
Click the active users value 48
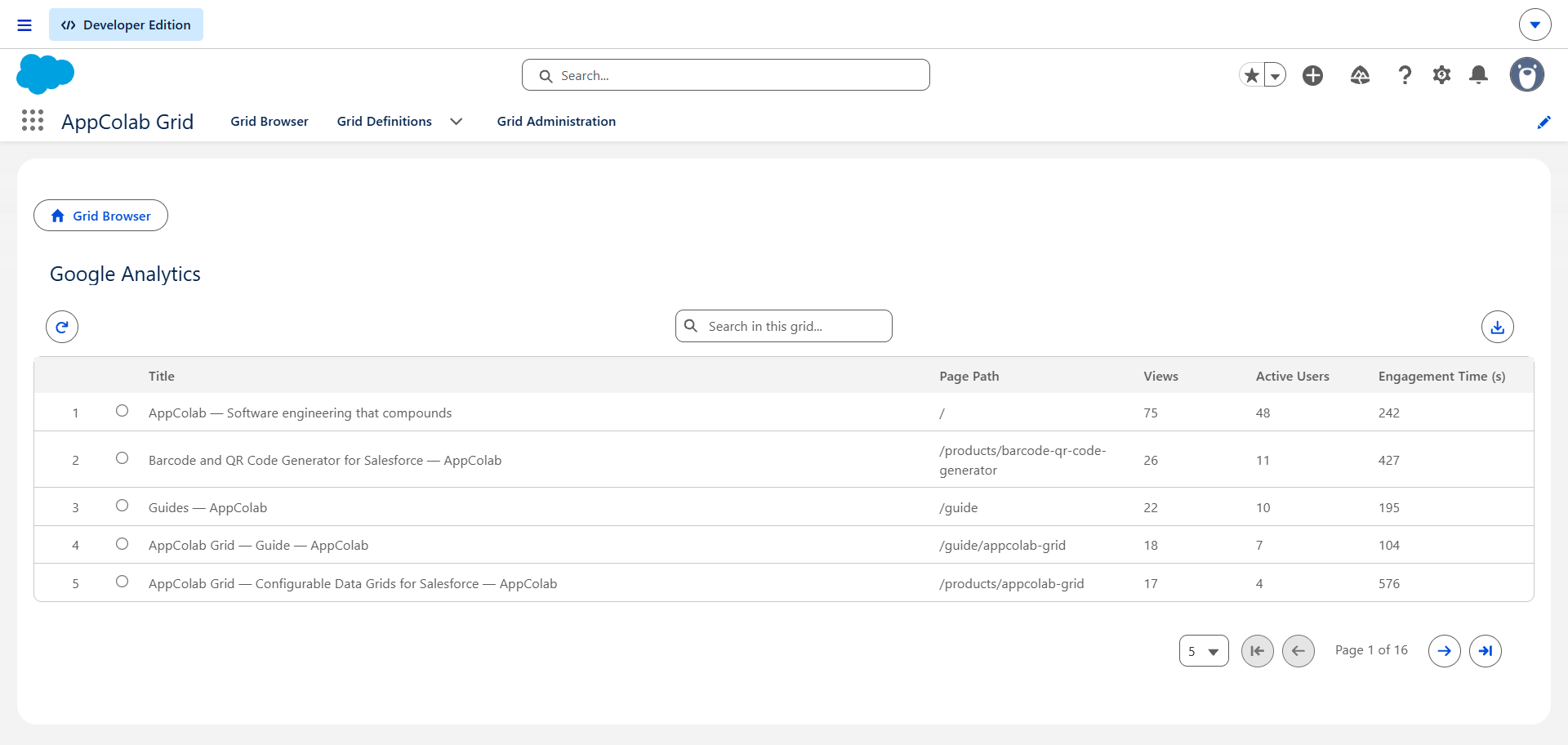click(1263, 413)
